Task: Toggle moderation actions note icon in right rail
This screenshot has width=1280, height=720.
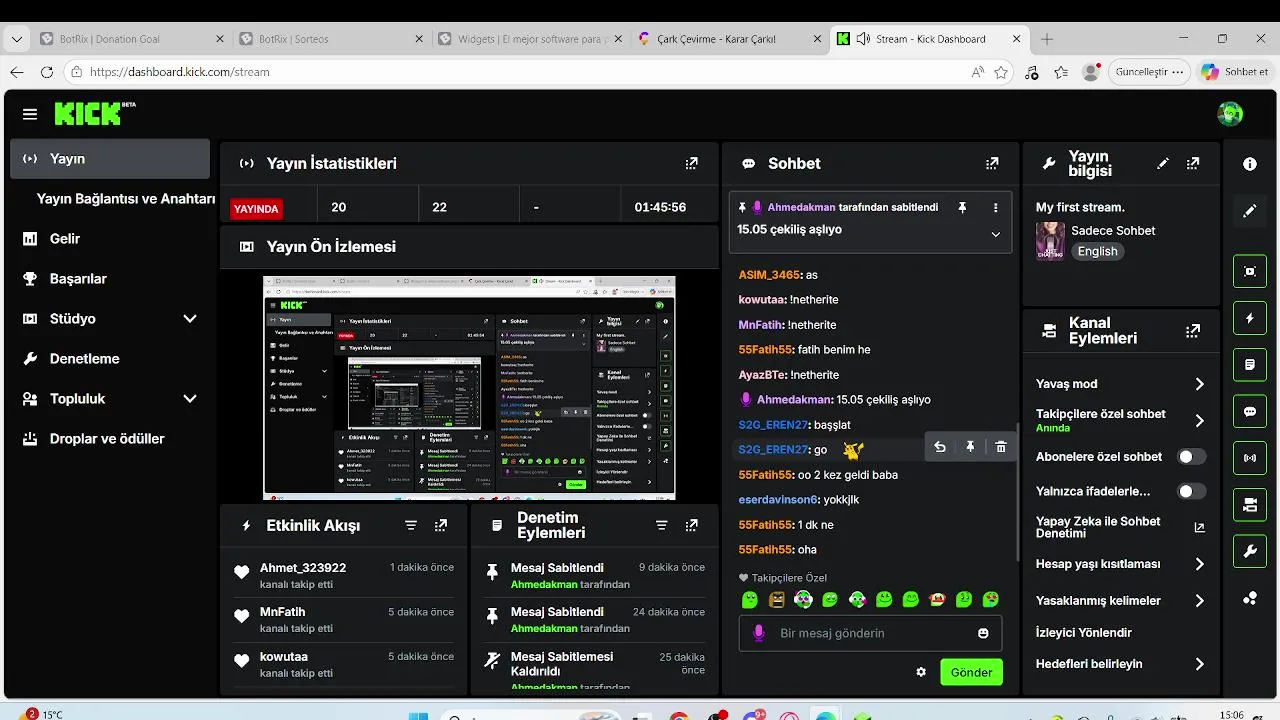Action: click(1250, 365)
